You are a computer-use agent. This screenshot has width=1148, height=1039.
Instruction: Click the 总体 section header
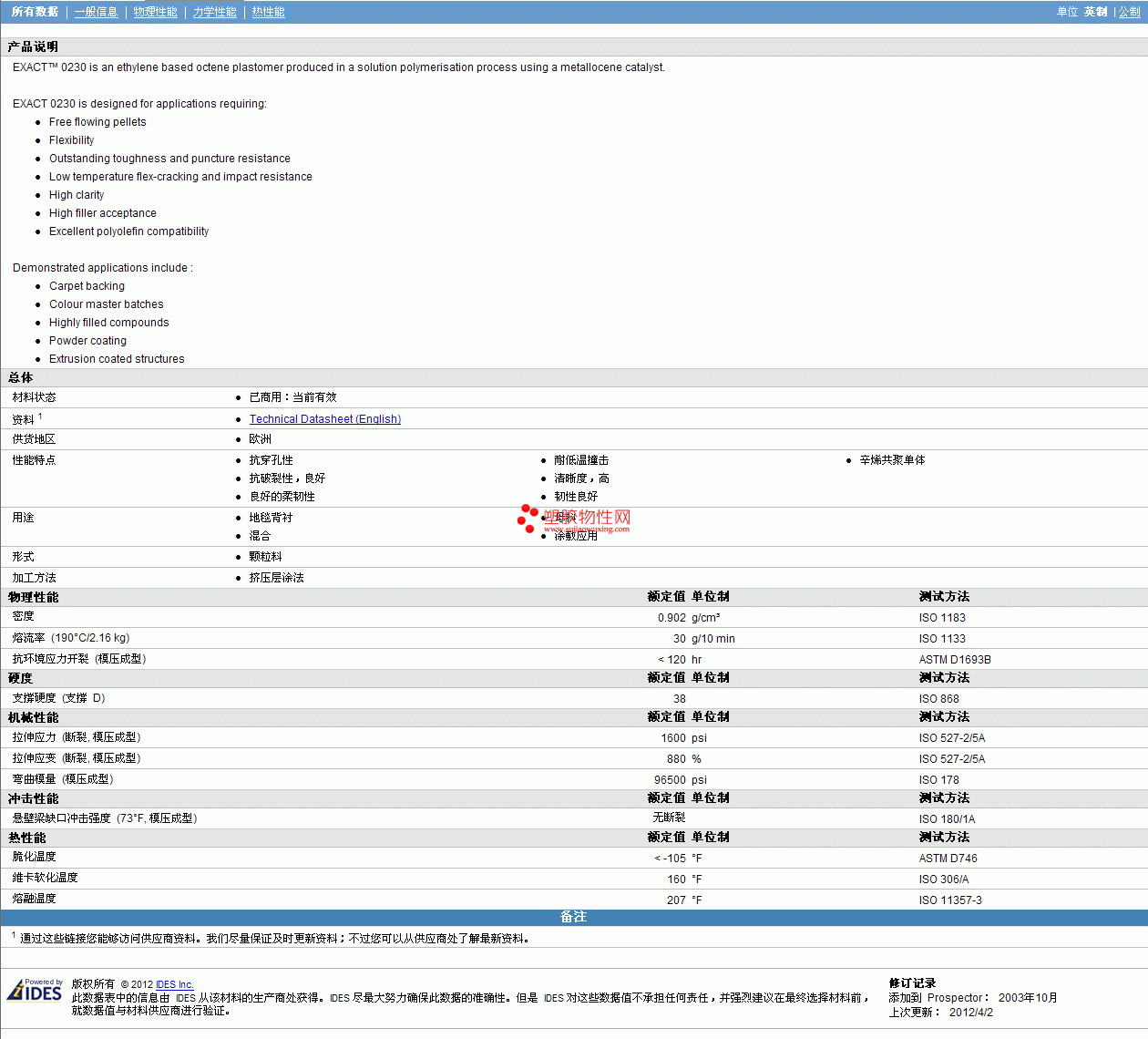[x=21, y=377]
